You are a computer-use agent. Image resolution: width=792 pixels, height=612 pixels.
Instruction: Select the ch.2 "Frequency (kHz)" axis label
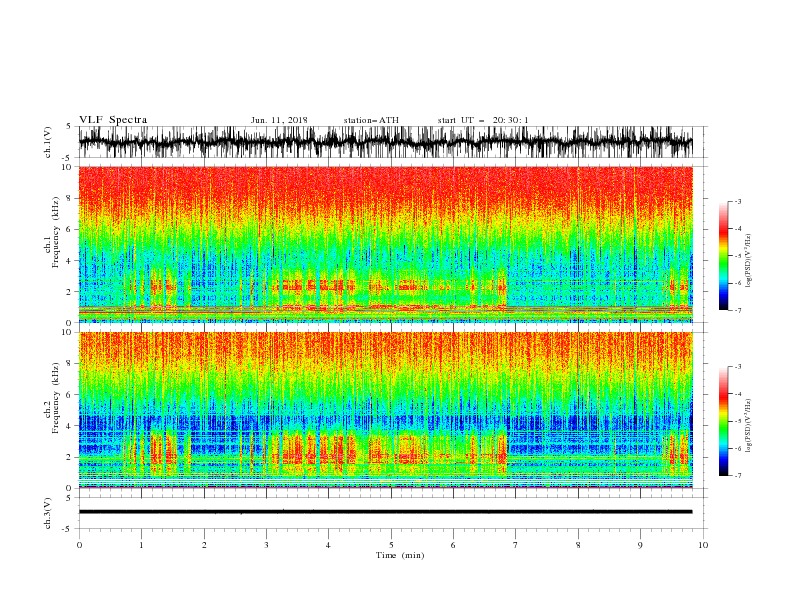point(56,398)
